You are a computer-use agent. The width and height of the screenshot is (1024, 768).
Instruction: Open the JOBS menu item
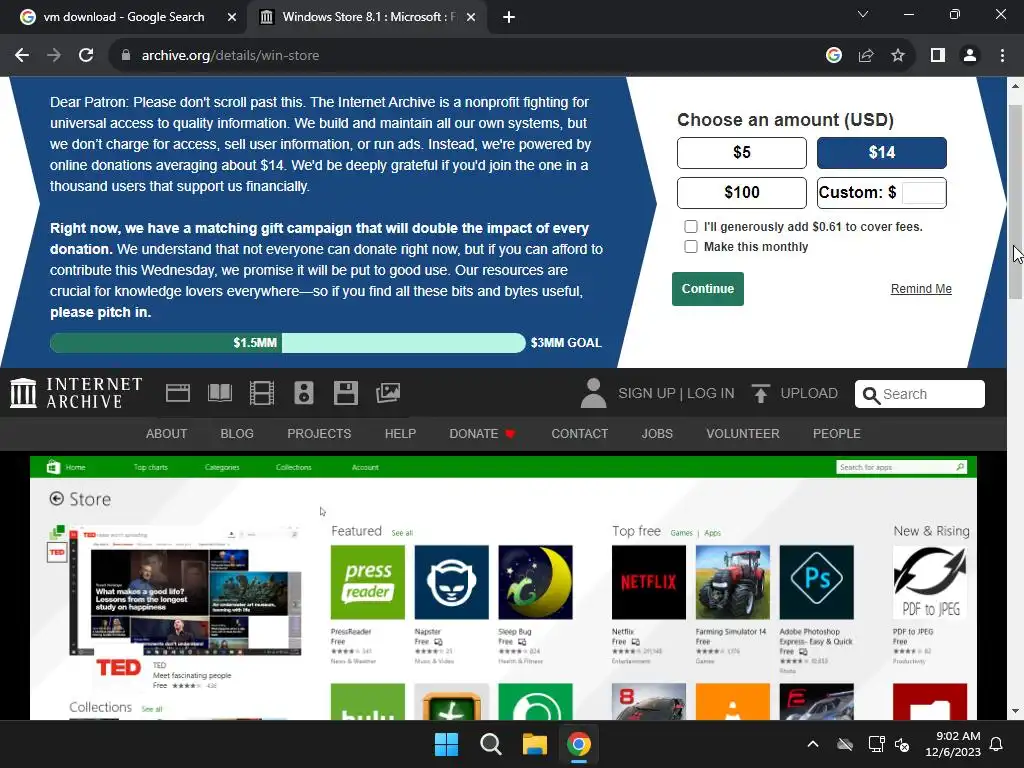point(657,434)
